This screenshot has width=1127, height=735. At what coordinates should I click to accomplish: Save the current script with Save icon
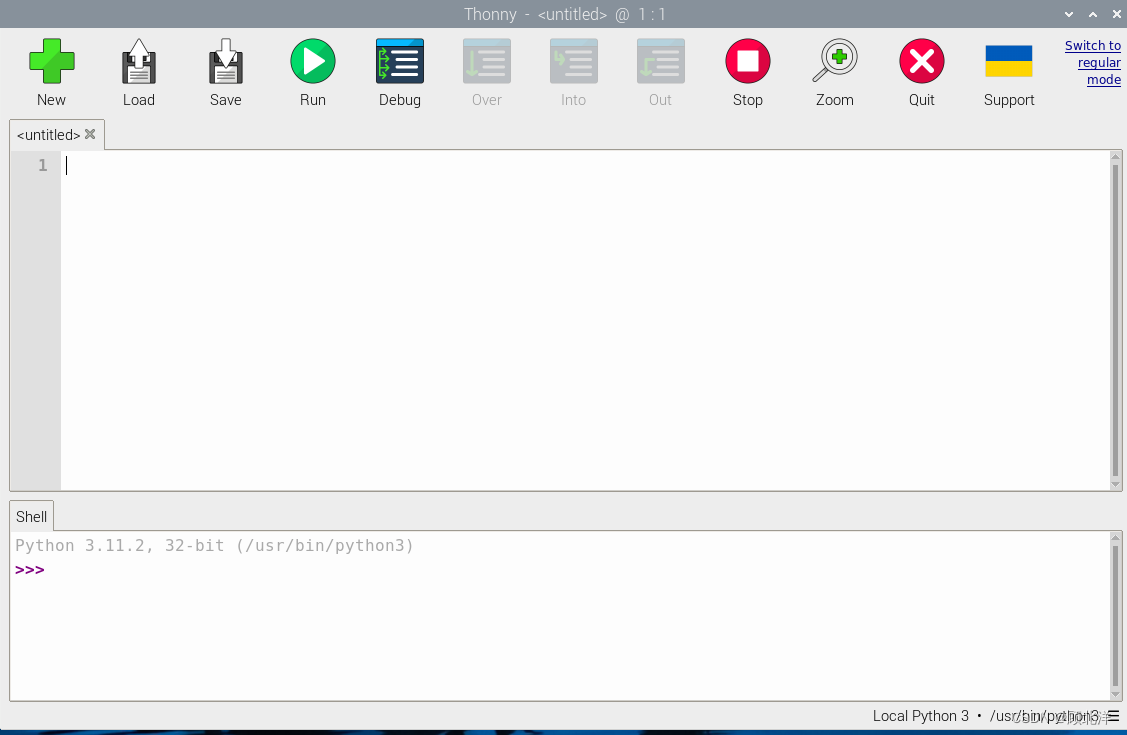[226, 62]
